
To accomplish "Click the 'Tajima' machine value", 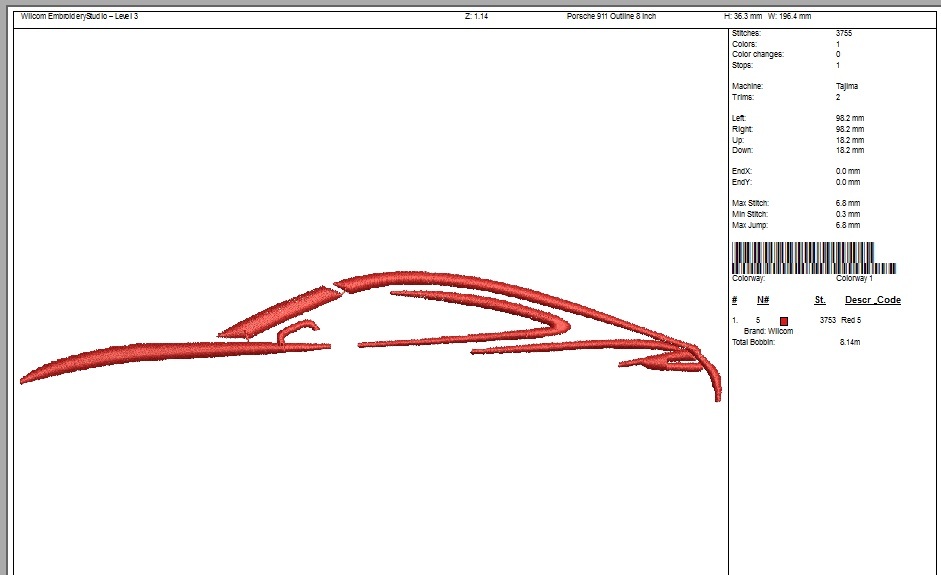I will pyautogui.click(x=847, y=86).
